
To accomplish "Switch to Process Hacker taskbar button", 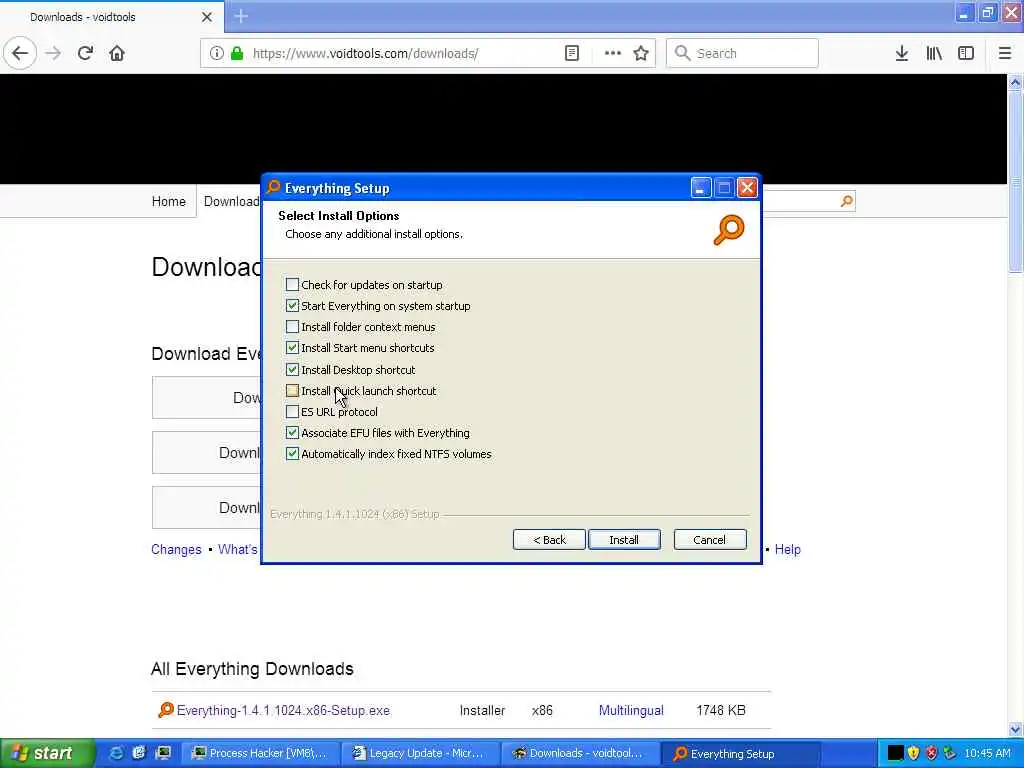I will coord(259,753).
